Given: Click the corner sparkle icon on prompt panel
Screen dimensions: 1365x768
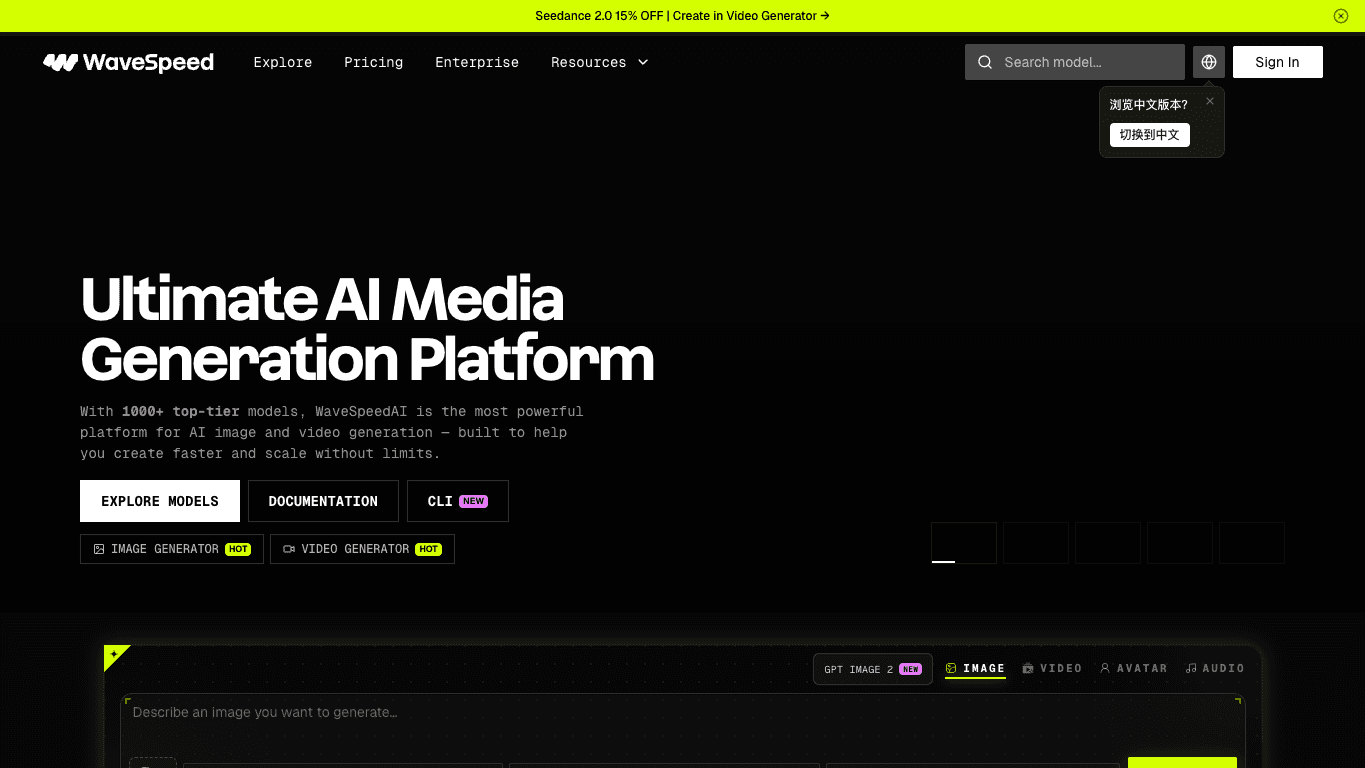Looking at the screenshot, I should coord(114,655).
